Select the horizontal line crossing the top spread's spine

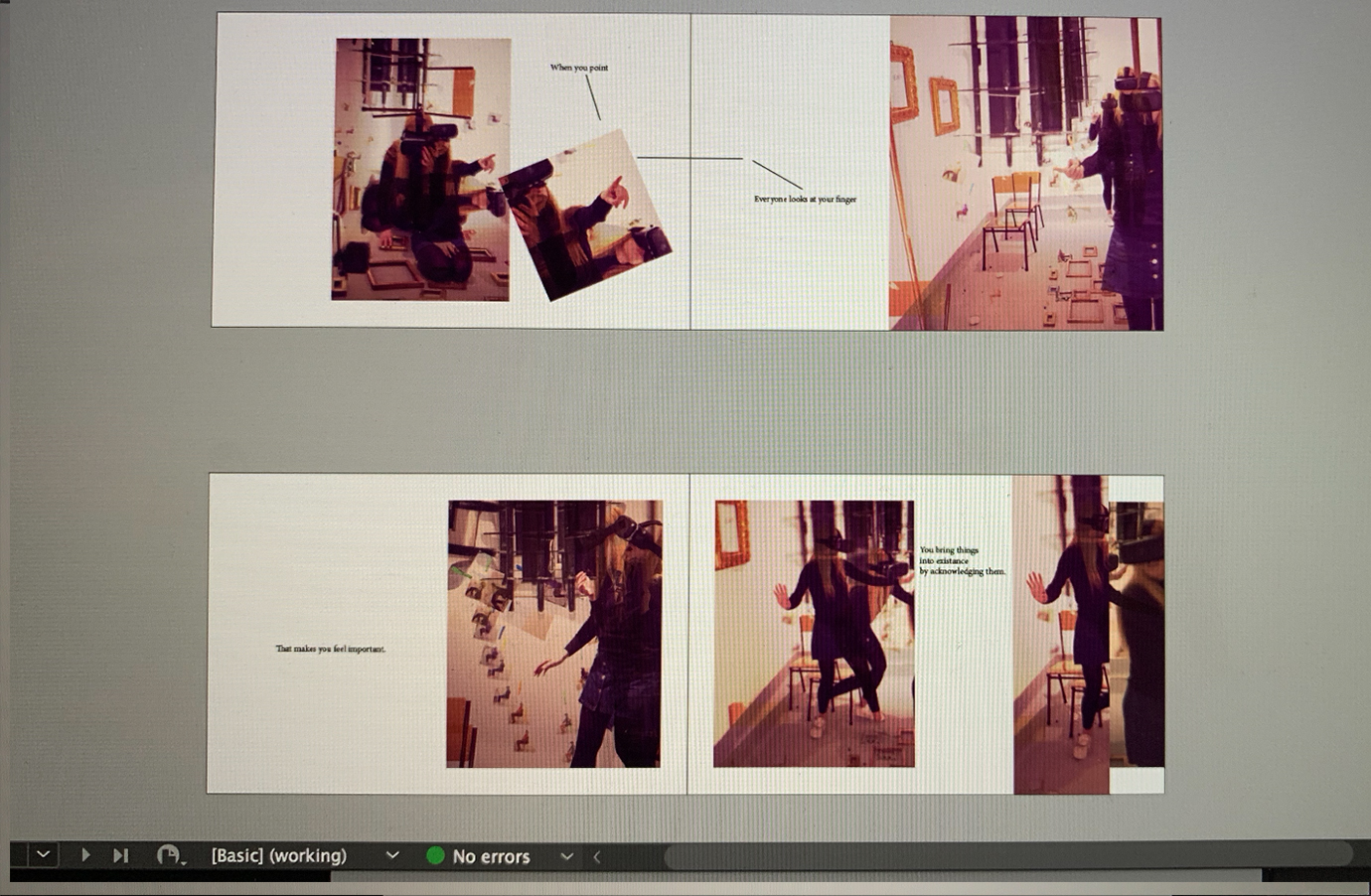[689, 158]
